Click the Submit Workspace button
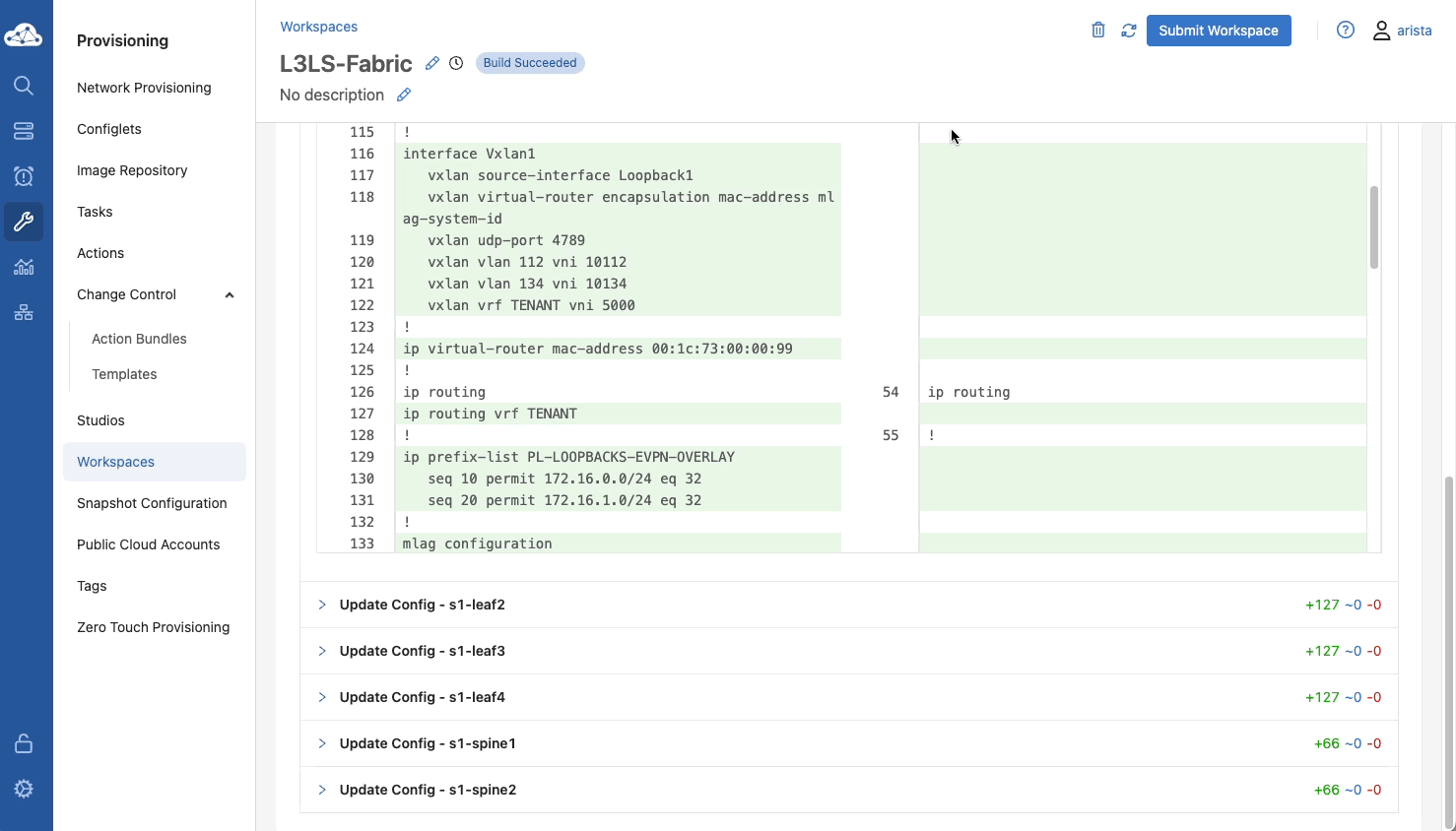This screenshot has width=1456, height=831. click(x=1219, y=31)
